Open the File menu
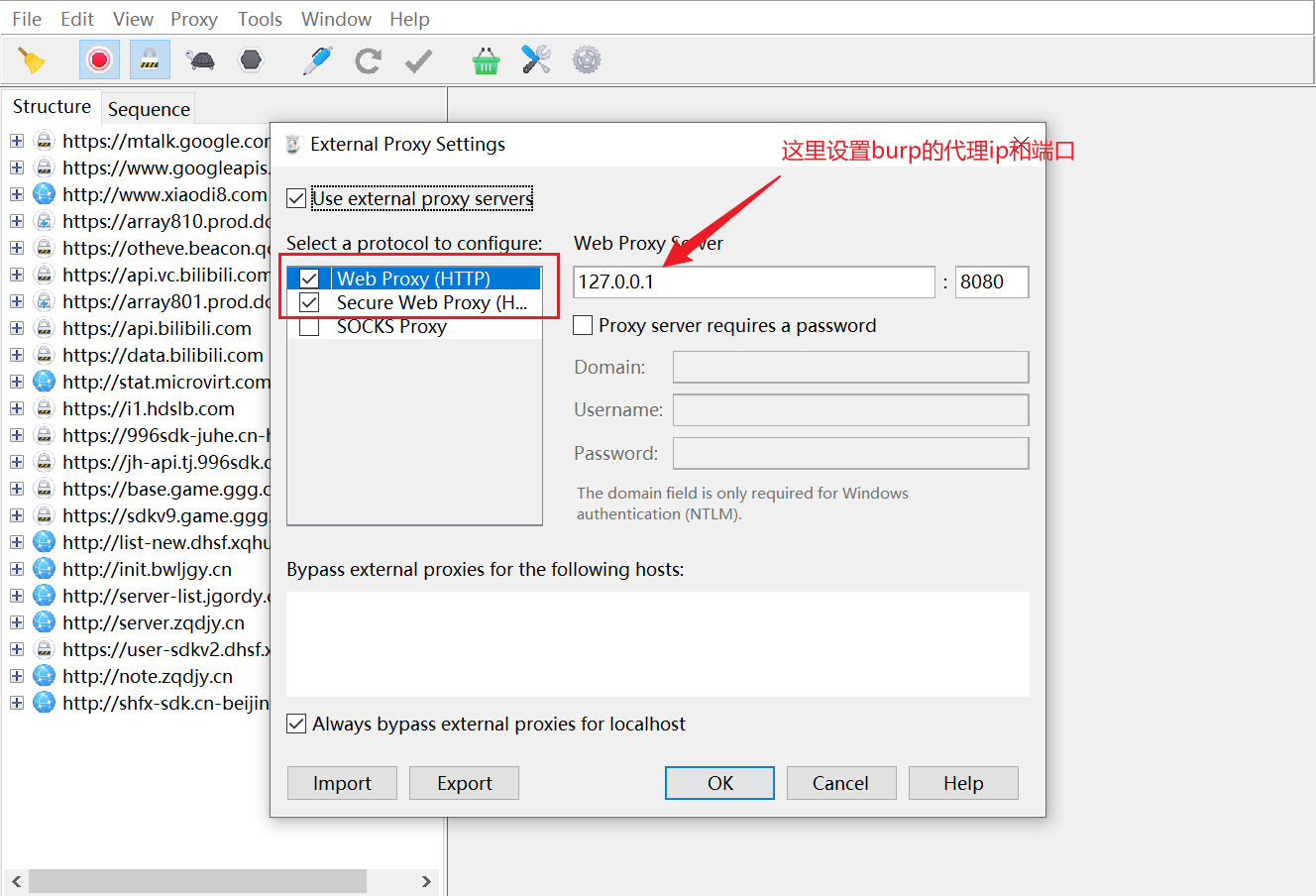Screen dimensions: 1316x896 (27, 19)
